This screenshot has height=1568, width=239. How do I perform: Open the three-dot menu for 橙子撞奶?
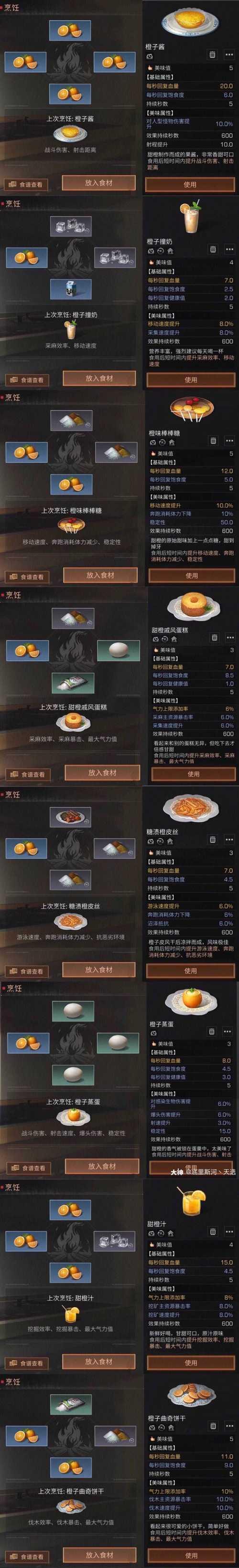228,250
